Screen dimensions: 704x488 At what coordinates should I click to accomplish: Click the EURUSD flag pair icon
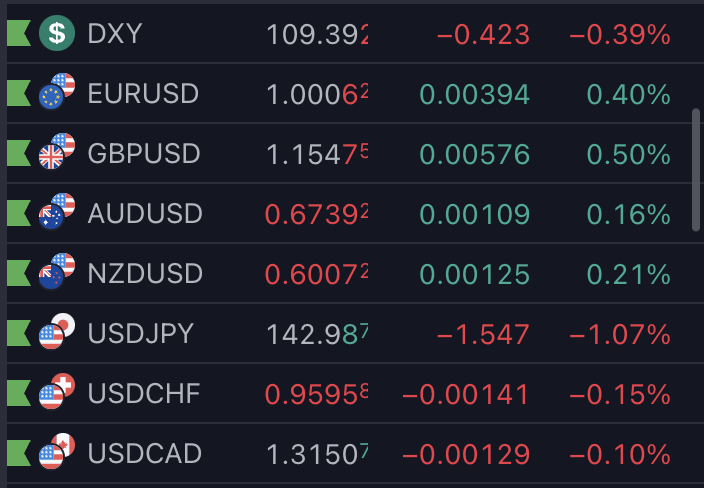click(57, 92)
